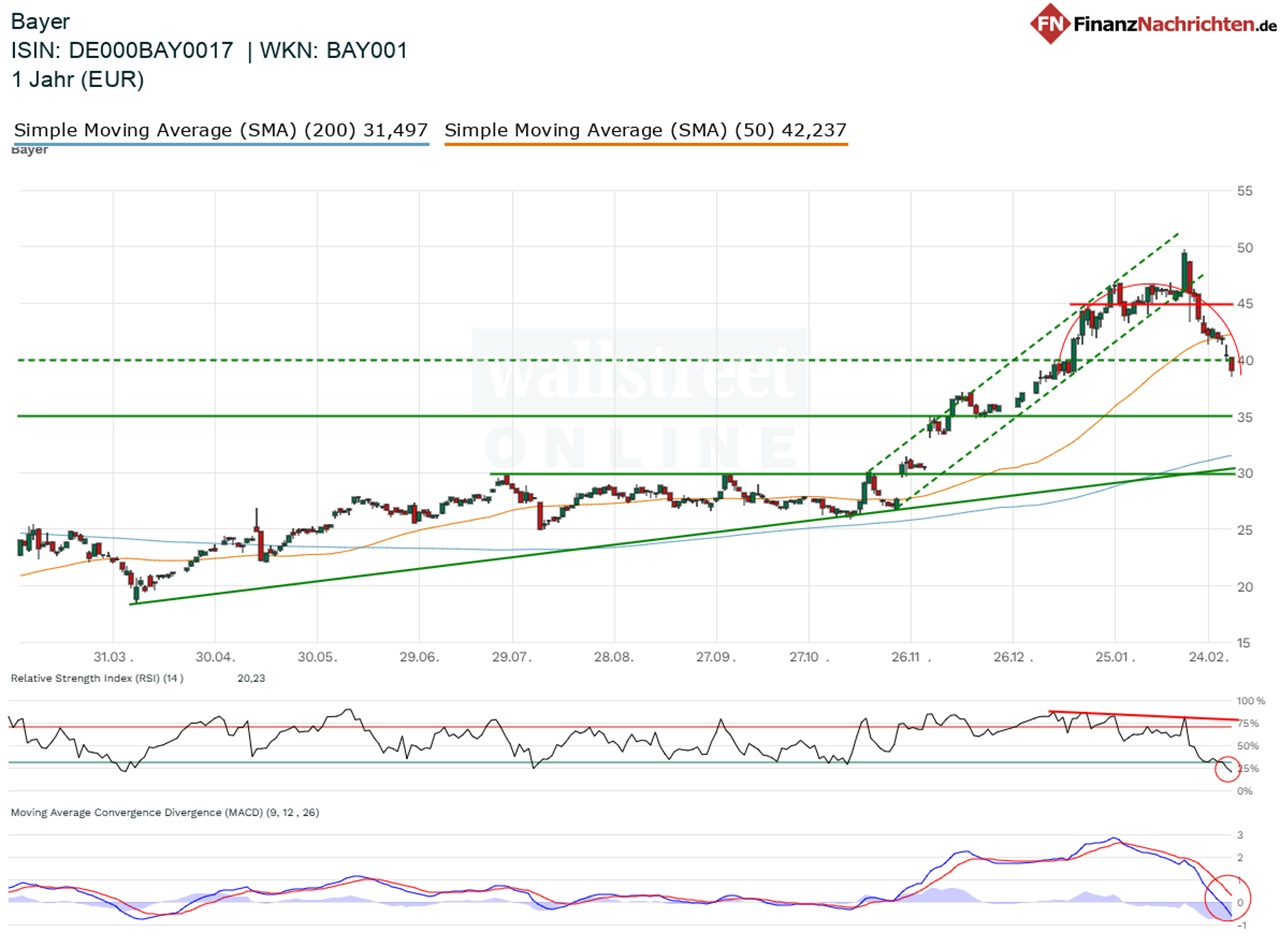Select the SMA (50) indicator label
1280x940 pixels.
pyautogui.click(x=645, y=129)
